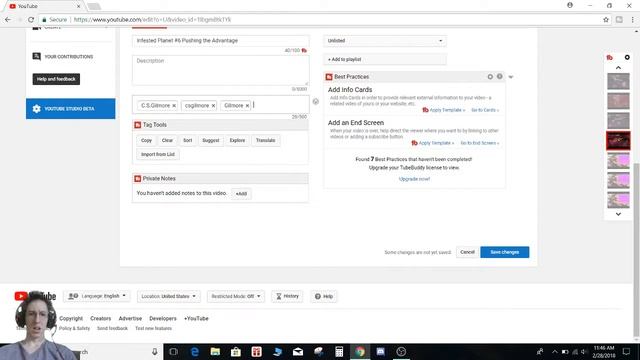Click the Test new features link
This screenshot has width=640, height=360.
pos(153,329)
